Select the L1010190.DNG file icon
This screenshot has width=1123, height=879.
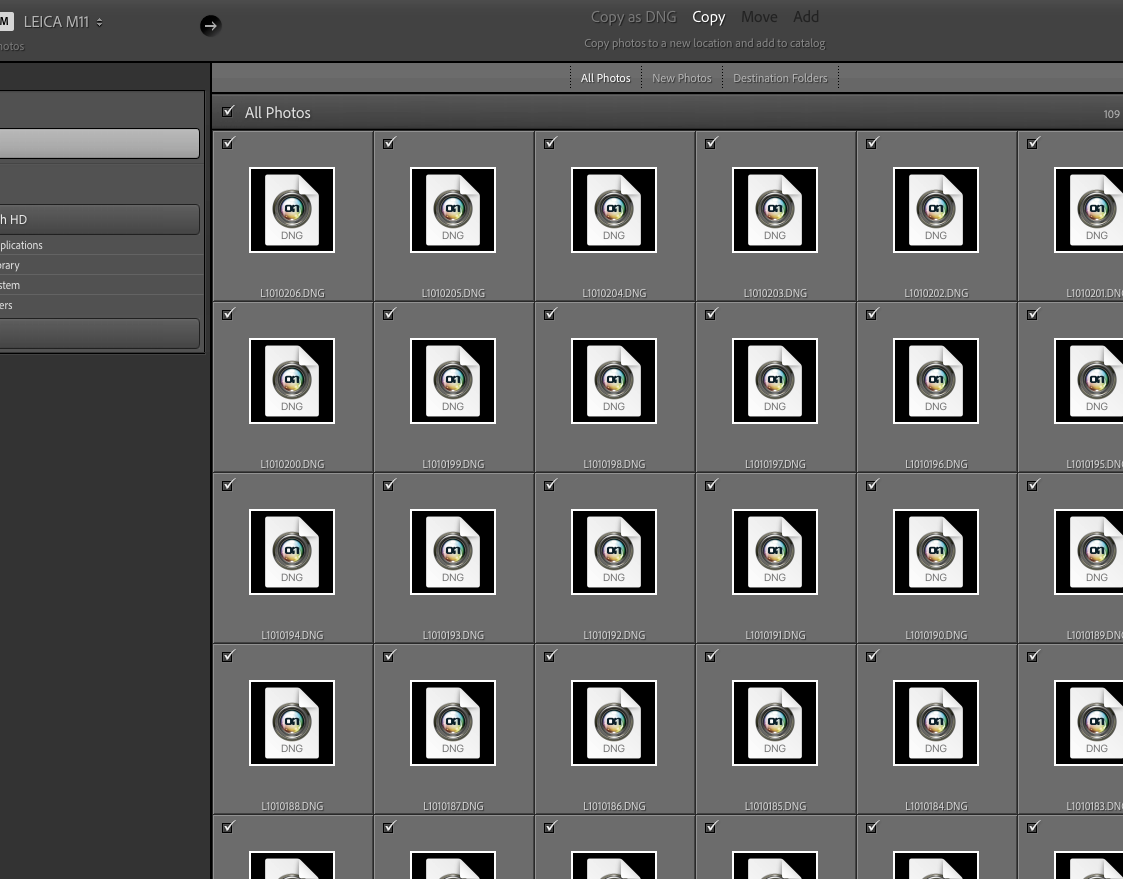936,552
